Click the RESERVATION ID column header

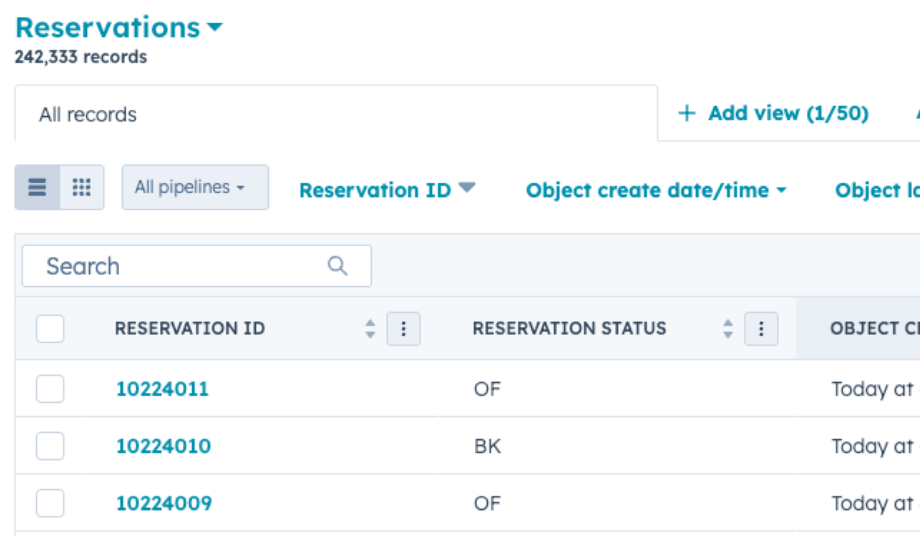tap(190, 328)
